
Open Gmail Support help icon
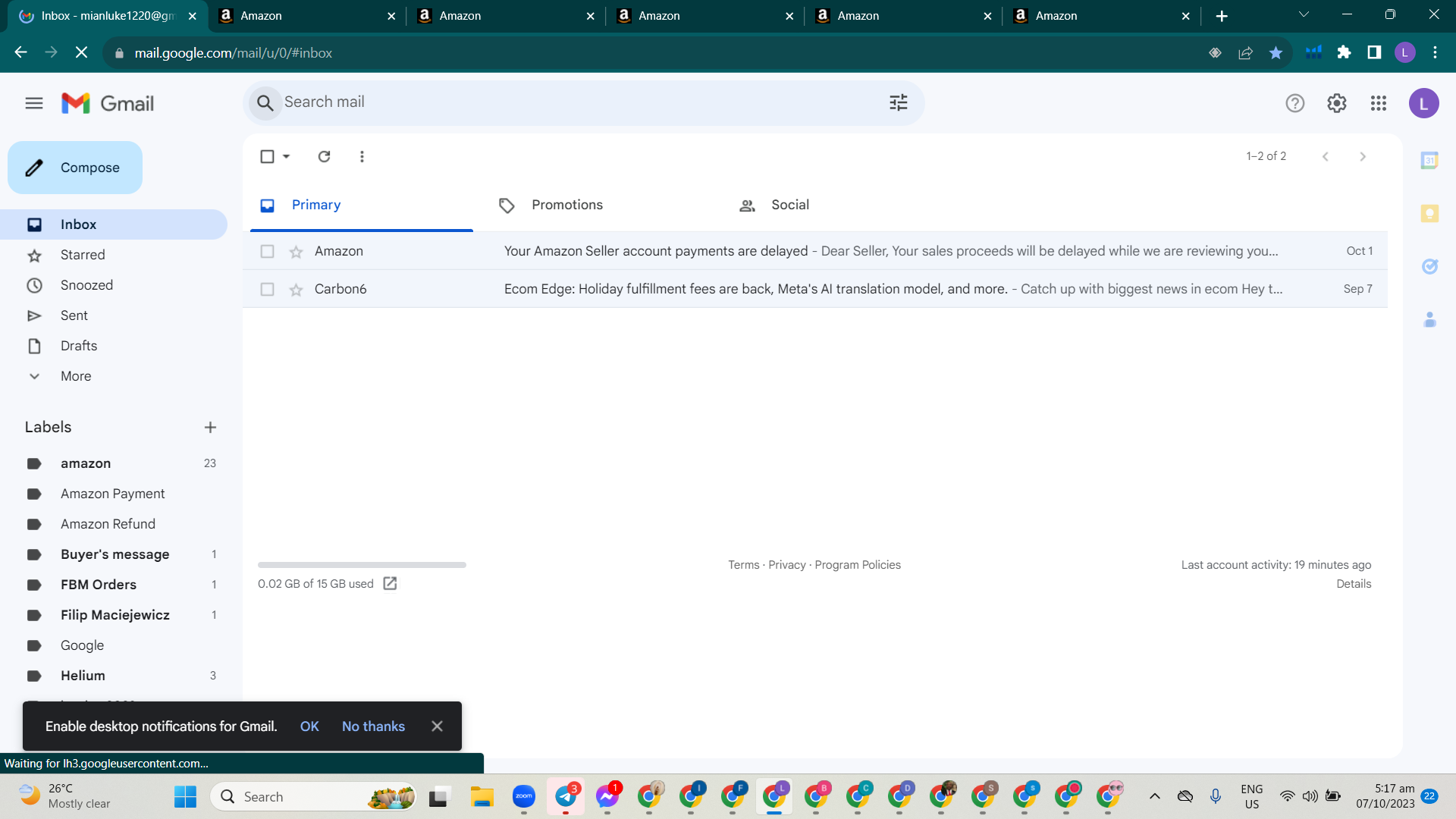coord(1295,103)
